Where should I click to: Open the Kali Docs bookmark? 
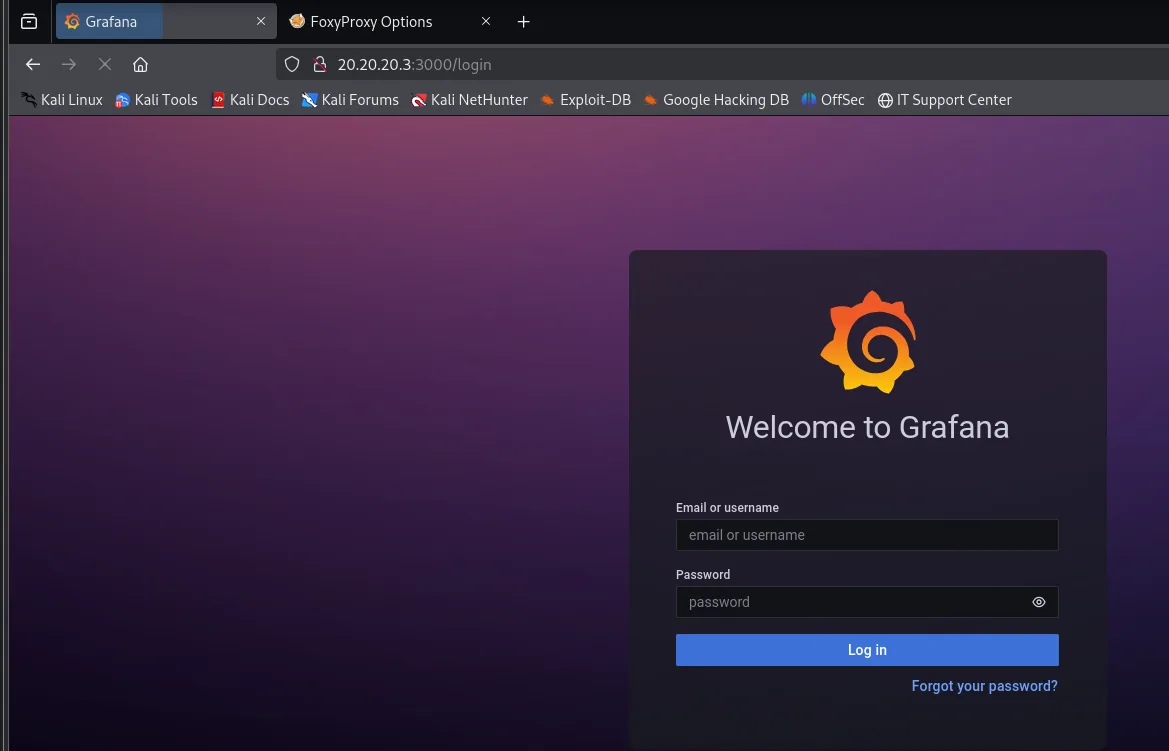[250, 100]
